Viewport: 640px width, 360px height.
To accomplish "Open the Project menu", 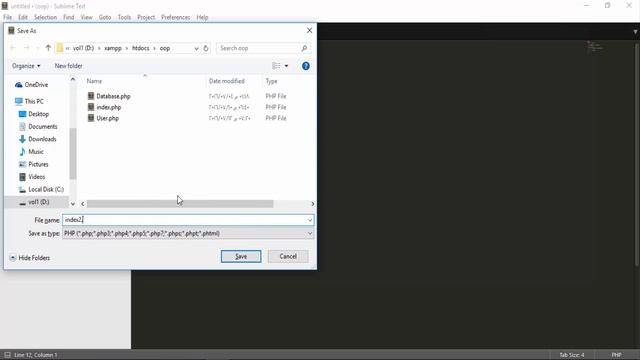I will tap(146, 17).
